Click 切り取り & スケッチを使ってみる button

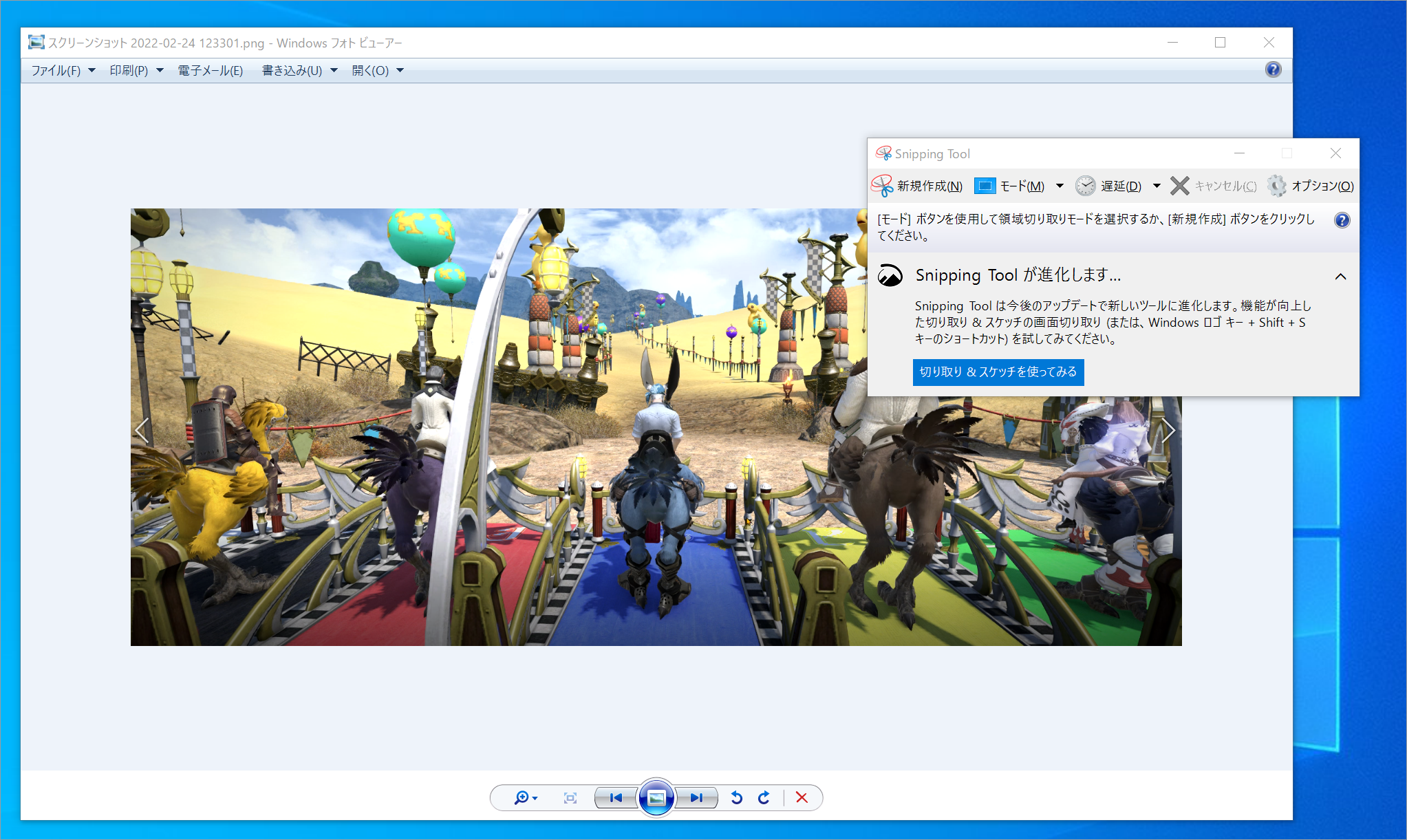tap(998, 371)
